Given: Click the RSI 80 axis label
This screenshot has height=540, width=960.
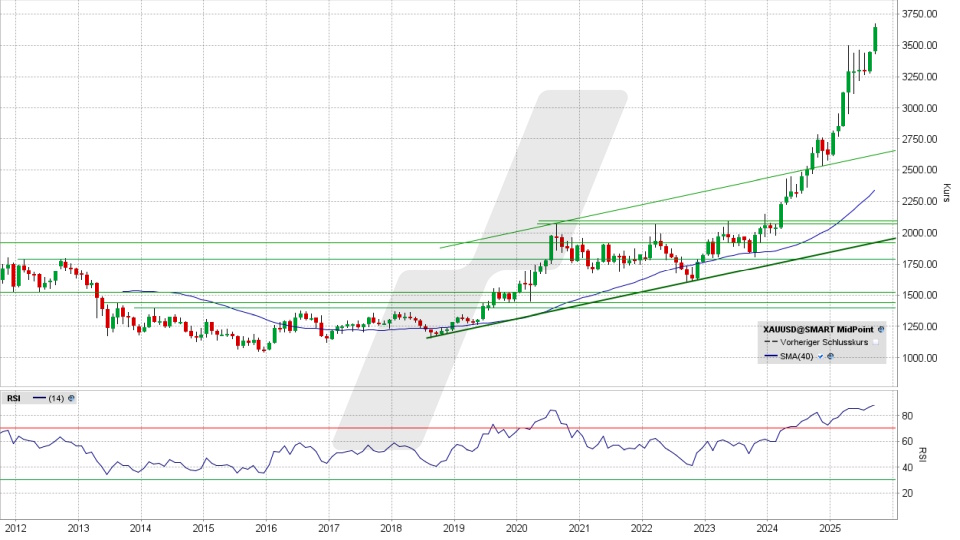Looking at the screenshot, I should tap(908, 416).
